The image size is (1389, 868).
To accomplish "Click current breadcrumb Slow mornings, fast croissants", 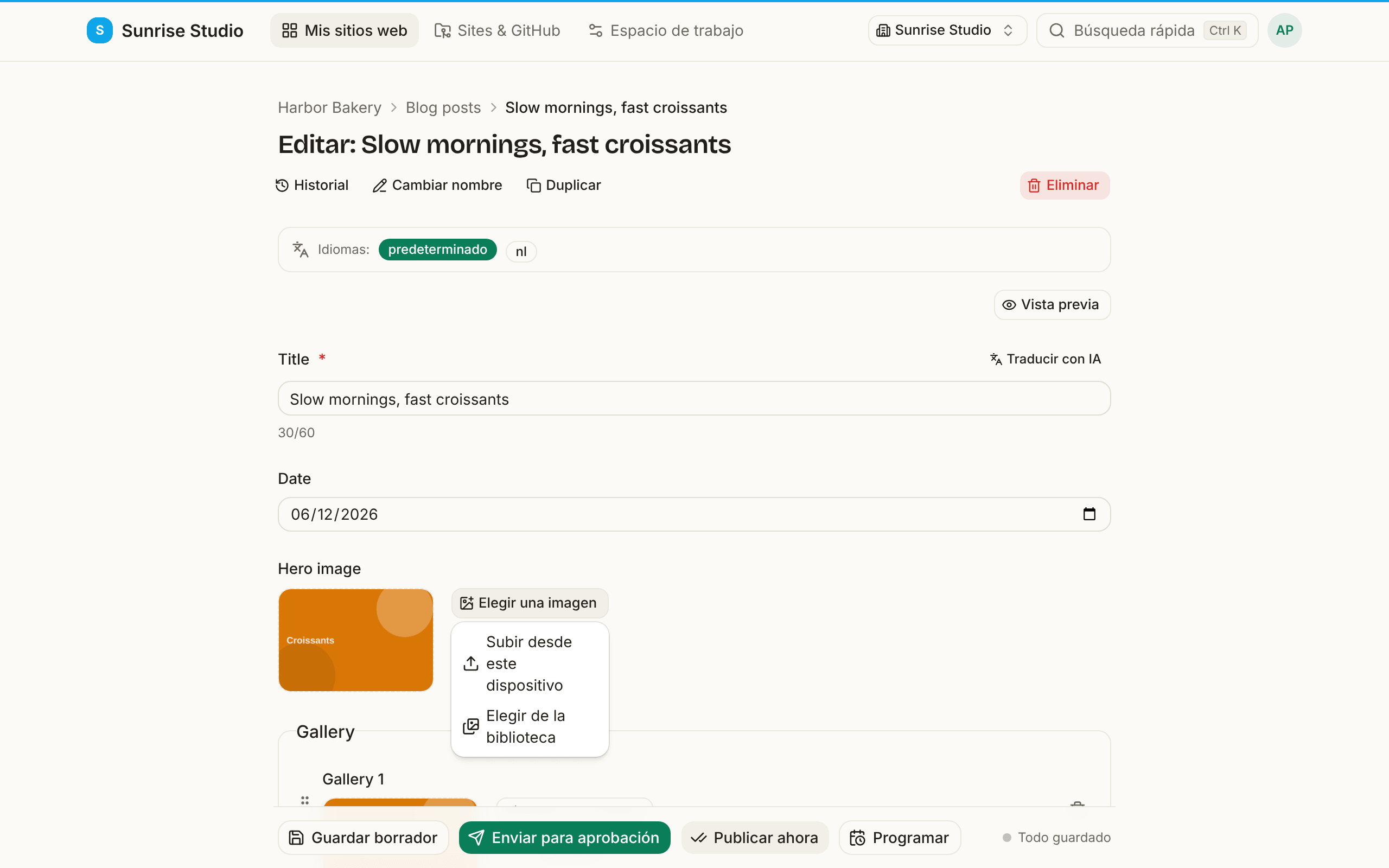I will point(616,107).
